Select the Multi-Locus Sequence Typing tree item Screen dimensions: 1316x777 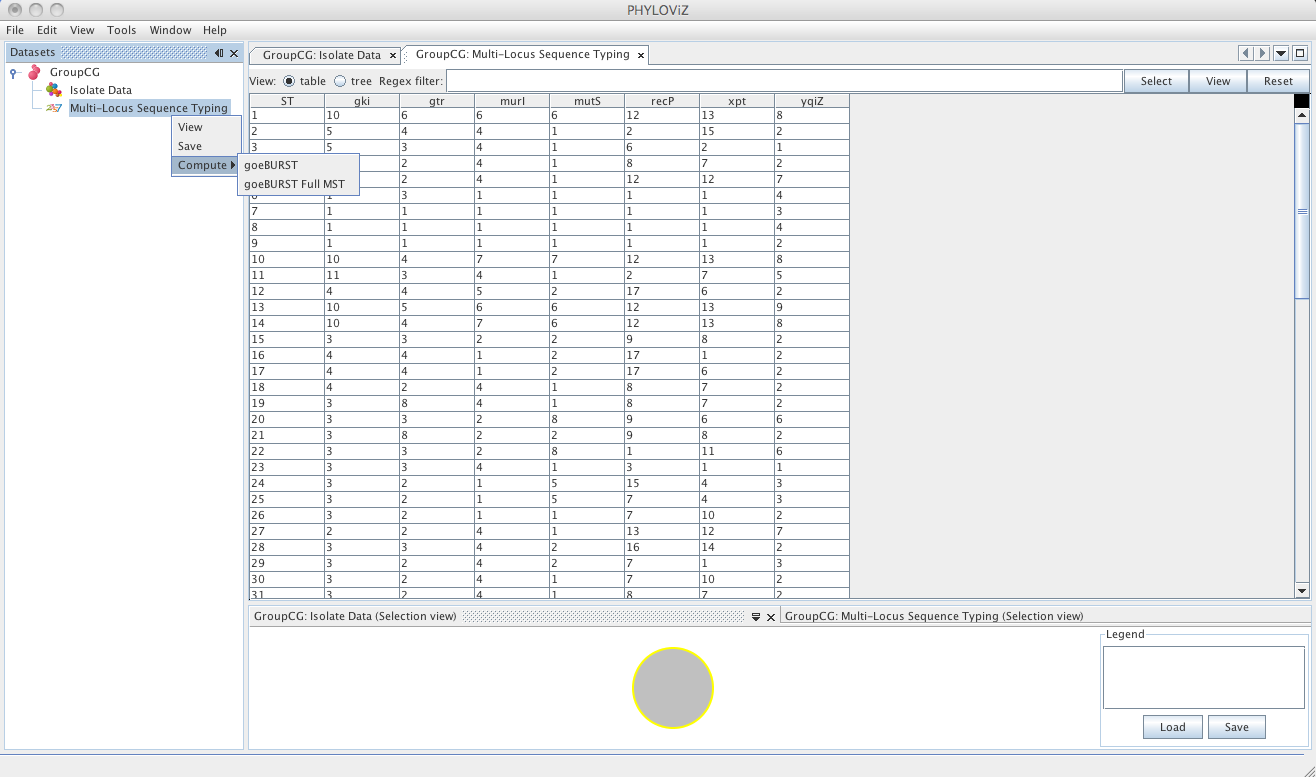coord(149,108)
